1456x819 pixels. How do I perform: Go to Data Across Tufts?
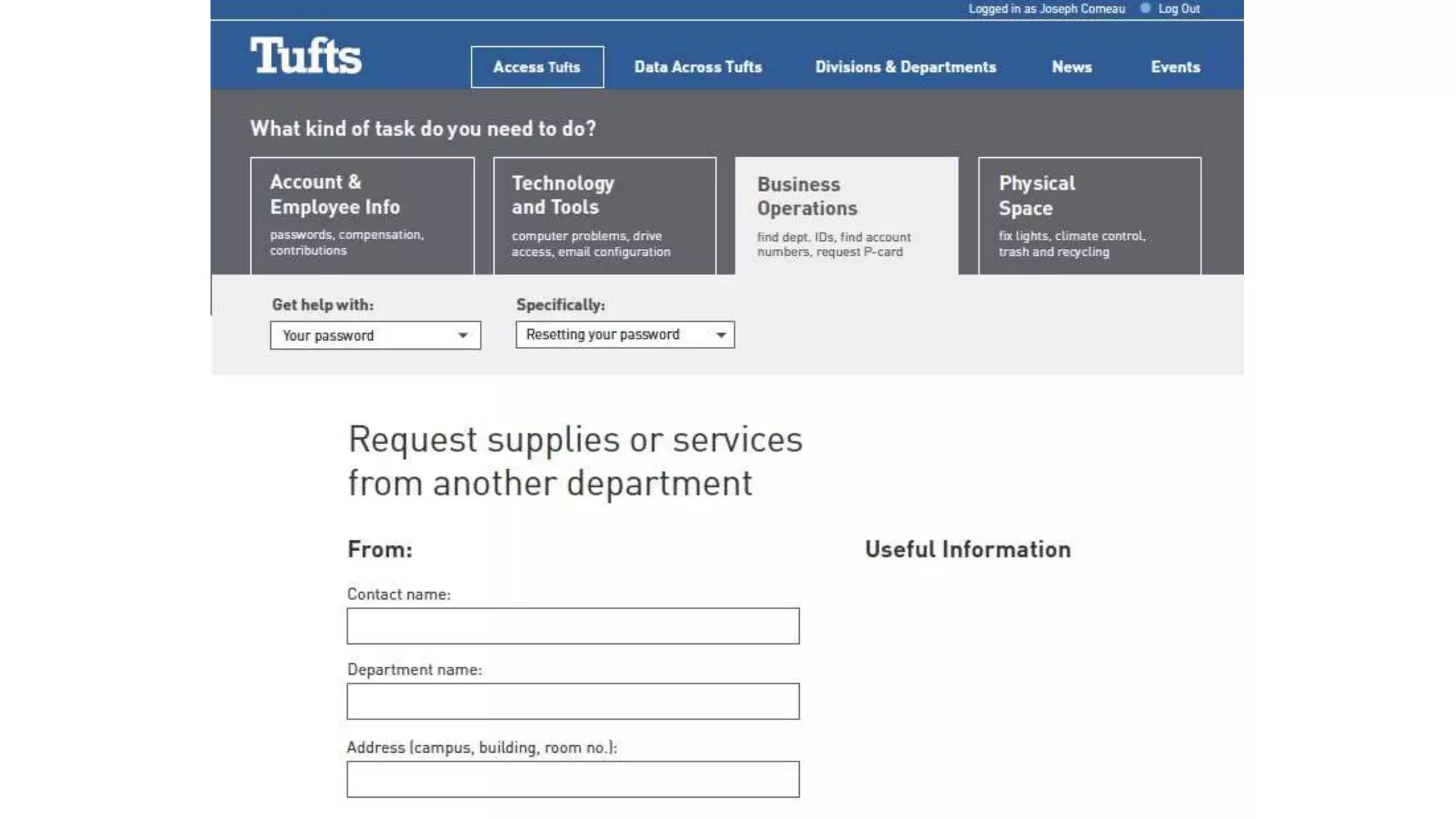(697, 67)
